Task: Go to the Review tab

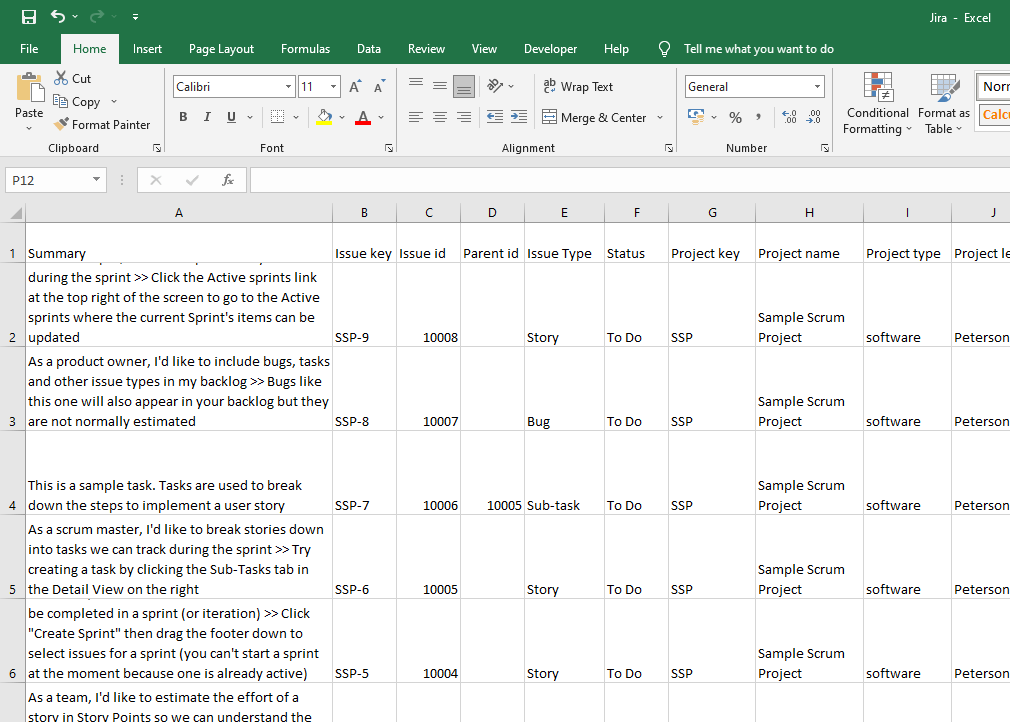Action: click(426, 49)
